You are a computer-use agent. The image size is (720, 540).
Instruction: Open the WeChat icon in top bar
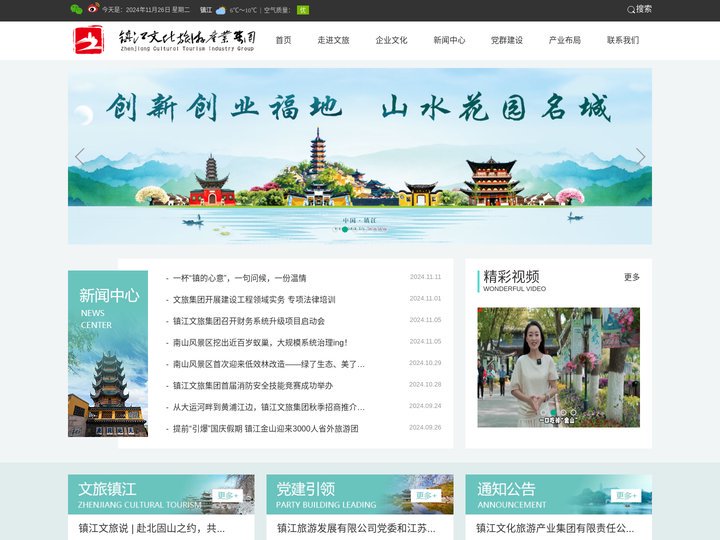[x=76, y=9]
